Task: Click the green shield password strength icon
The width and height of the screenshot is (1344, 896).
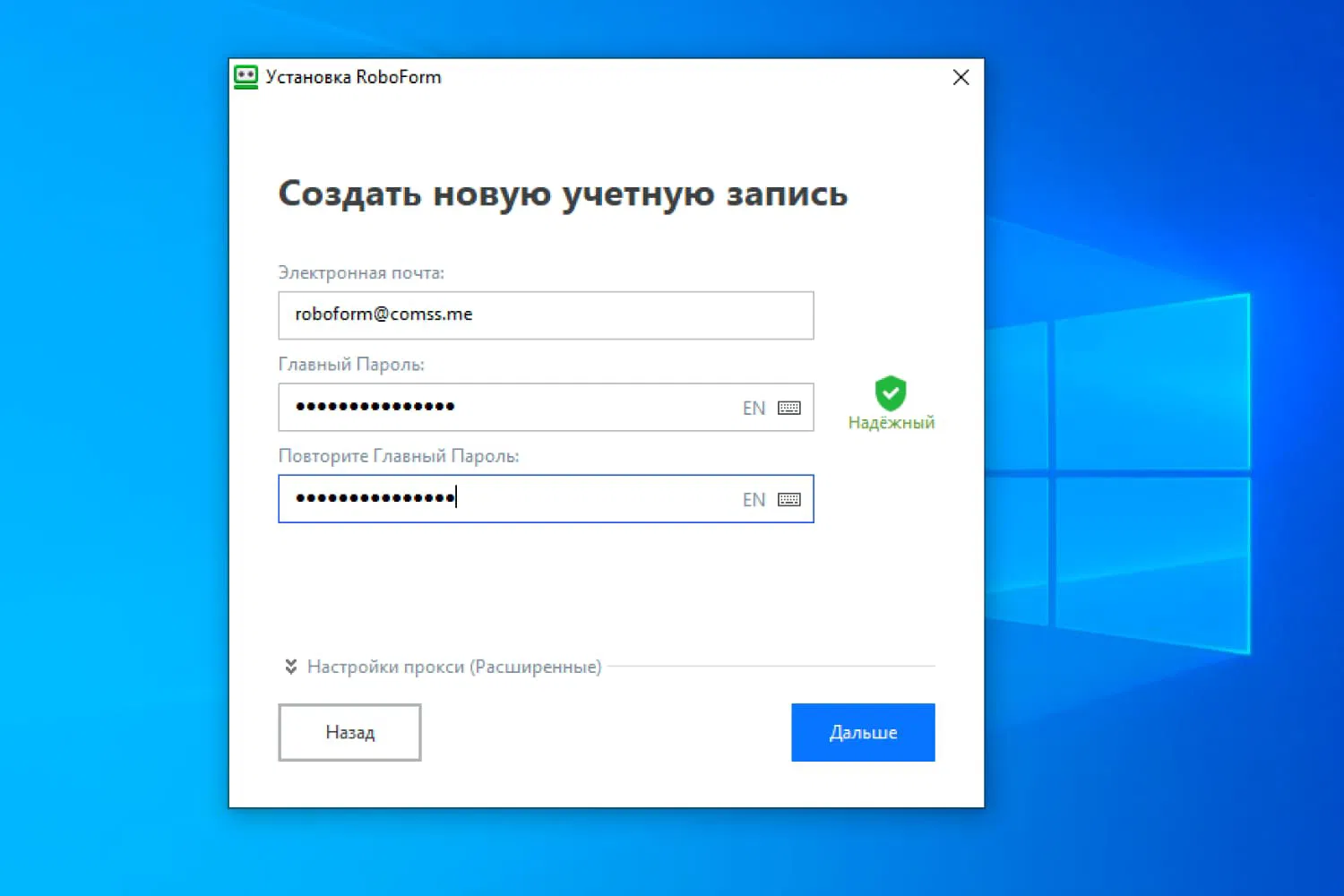Action: pos(891,392)
